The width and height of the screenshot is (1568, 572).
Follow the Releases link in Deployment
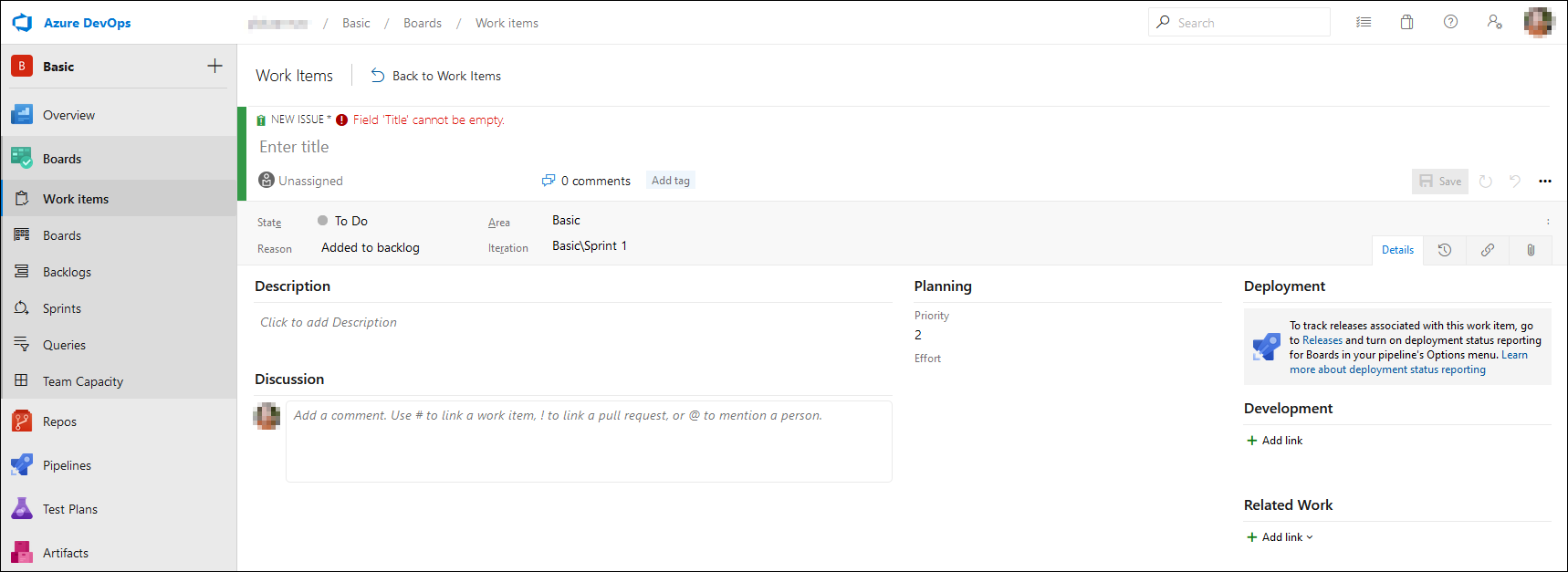point(1322,340)
